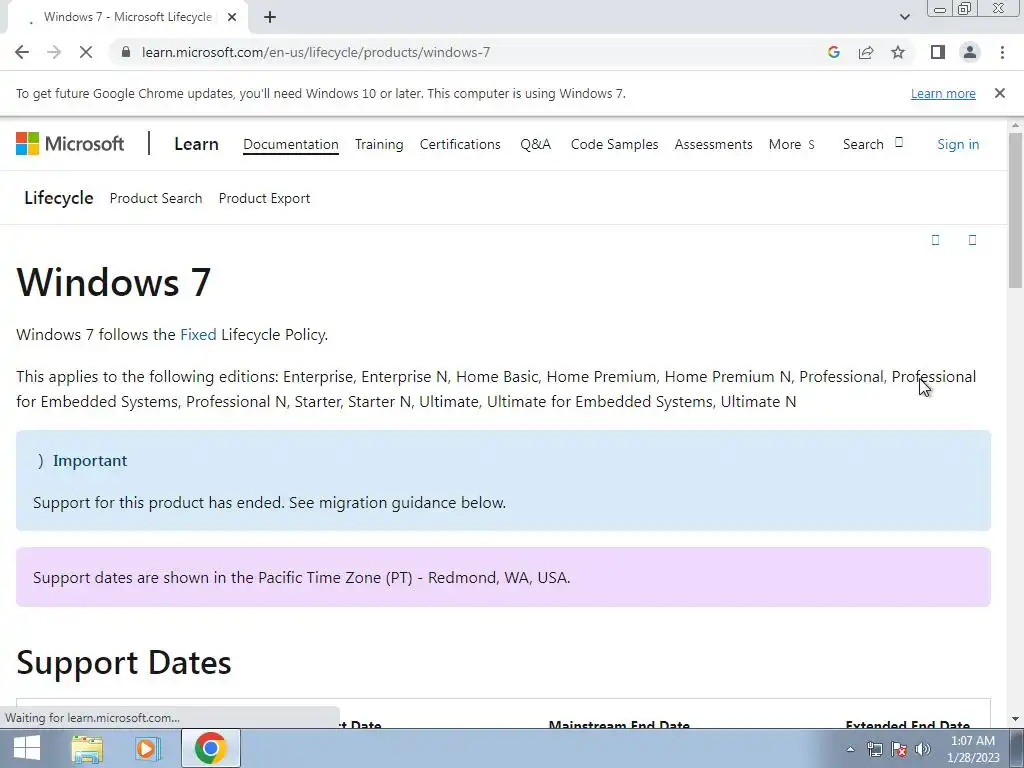Bookmark this page with star icon
This screenshot has width=1024, height=768.
coord(898,52)
